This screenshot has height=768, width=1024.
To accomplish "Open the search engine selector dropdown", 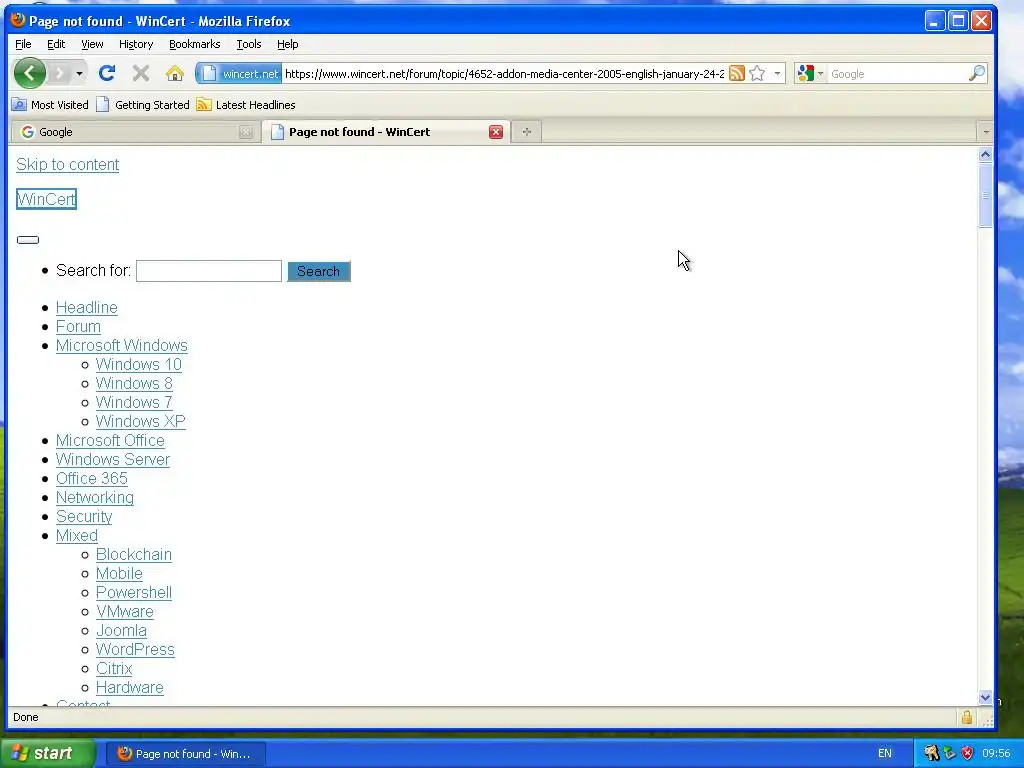I will point(810,74).
